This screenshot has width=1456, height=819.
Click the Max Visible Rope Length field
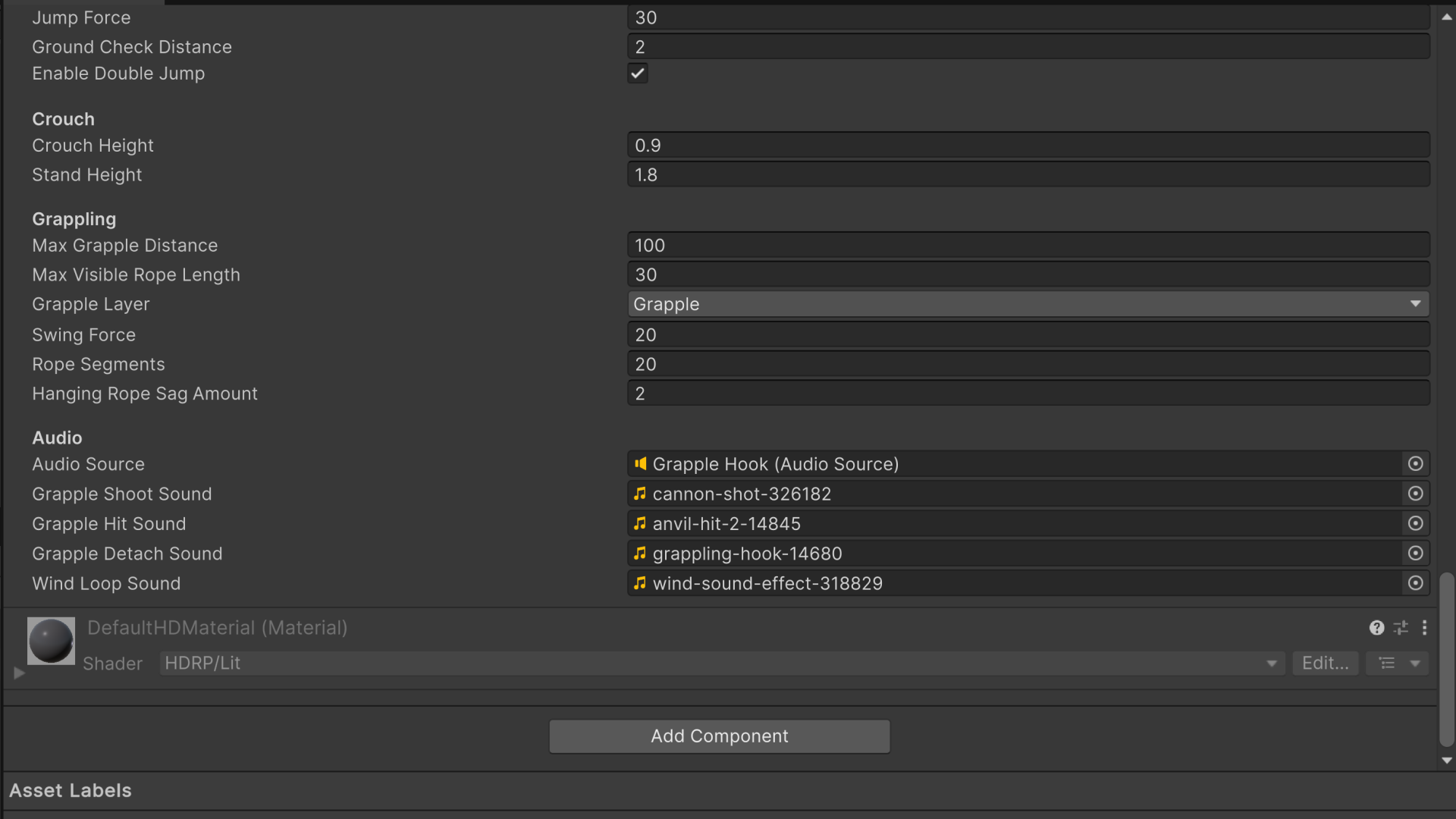pyautogui.click(x=1028, y=275)
